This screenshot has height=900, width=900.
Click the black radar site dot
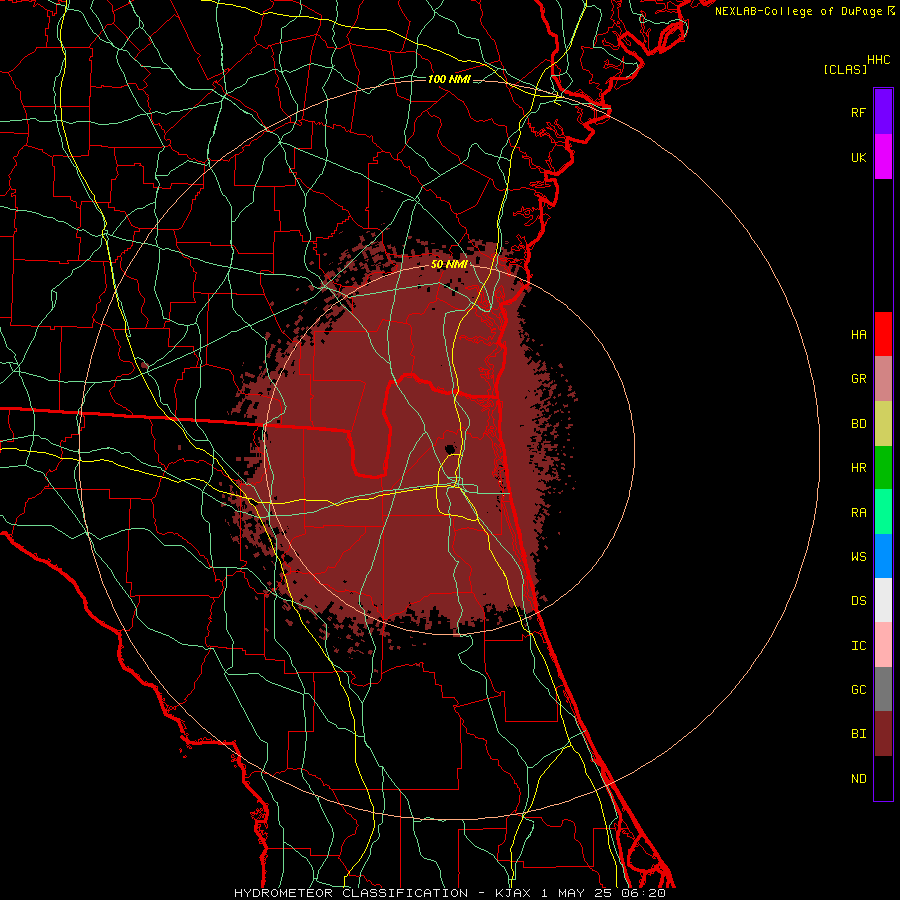(449, 448)
